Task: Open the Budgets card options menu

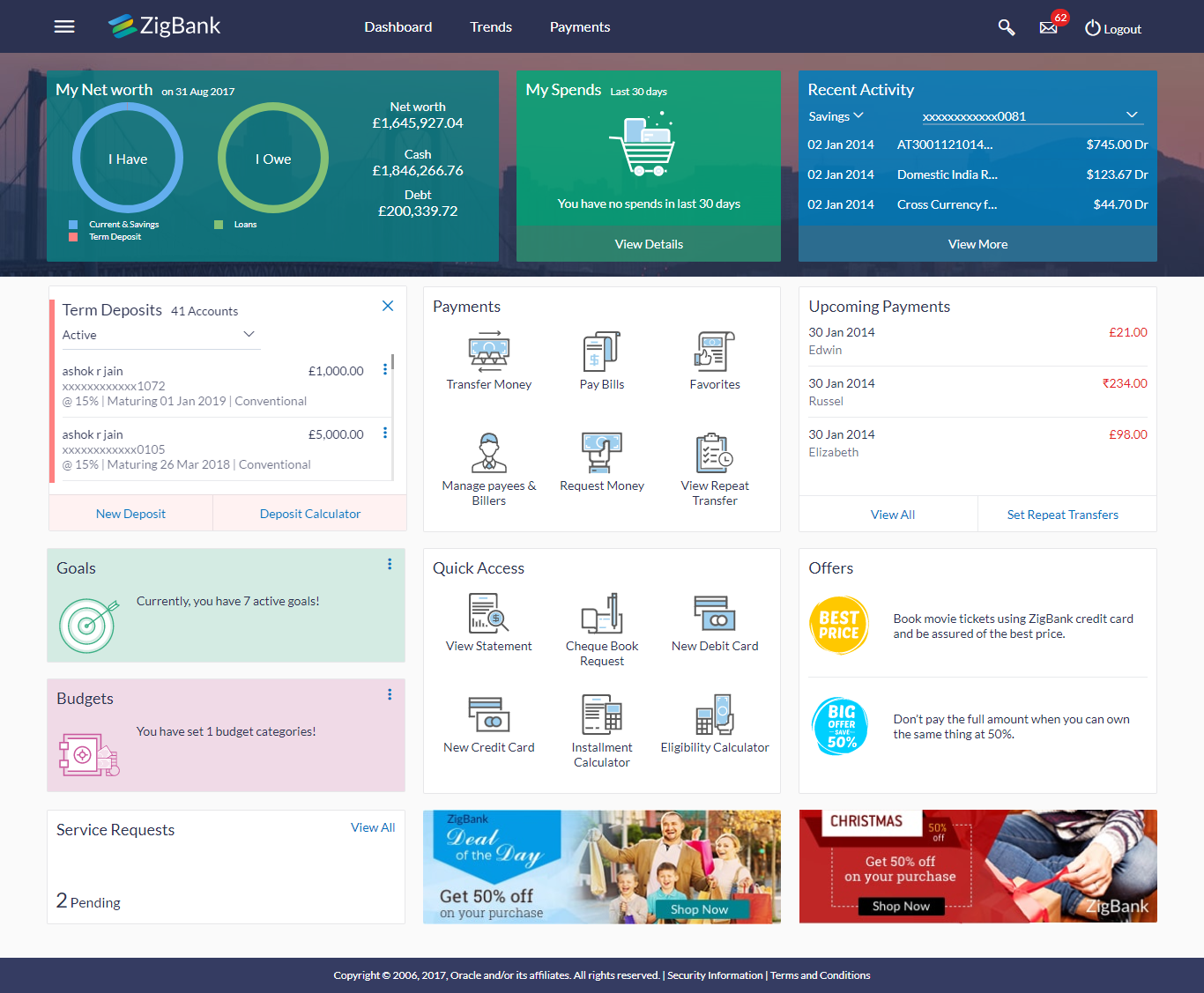Action: coord(390,694)
